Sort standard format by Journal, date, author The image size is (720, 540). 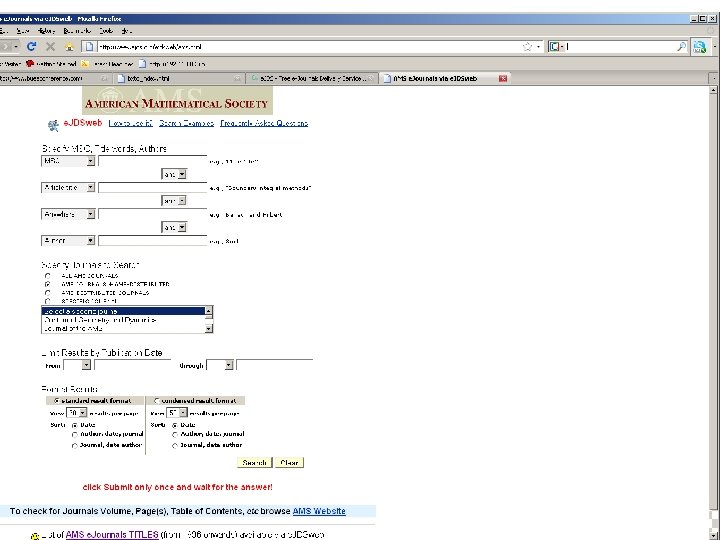click(x=75, y=445)
